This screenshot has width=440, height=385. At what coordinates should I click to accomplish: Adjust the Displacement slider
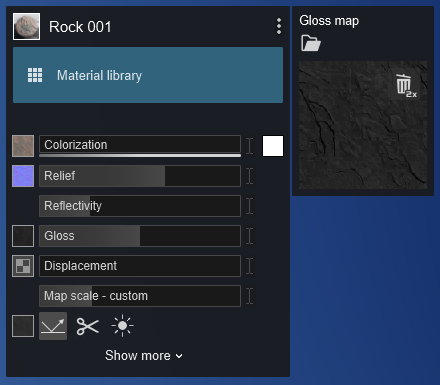coord(140,266)
